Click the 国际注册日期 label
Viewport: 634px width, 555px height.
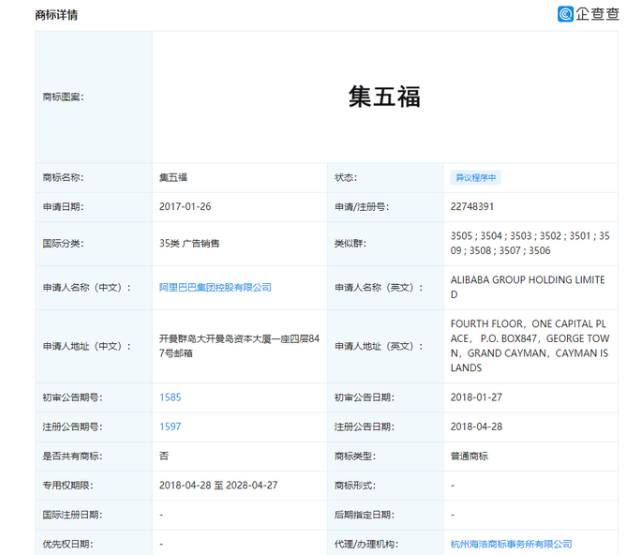[73, 515]
